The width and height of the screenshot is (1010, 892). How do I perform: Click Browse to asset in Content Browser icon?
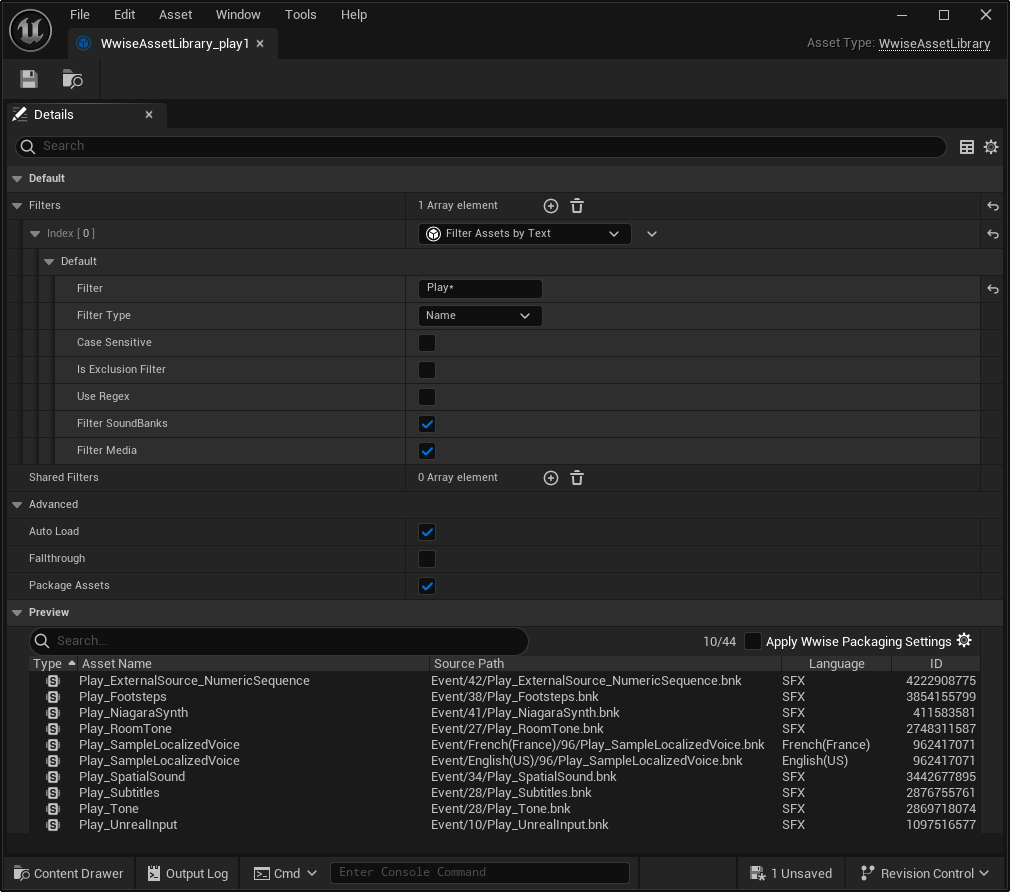click(72, 79)
